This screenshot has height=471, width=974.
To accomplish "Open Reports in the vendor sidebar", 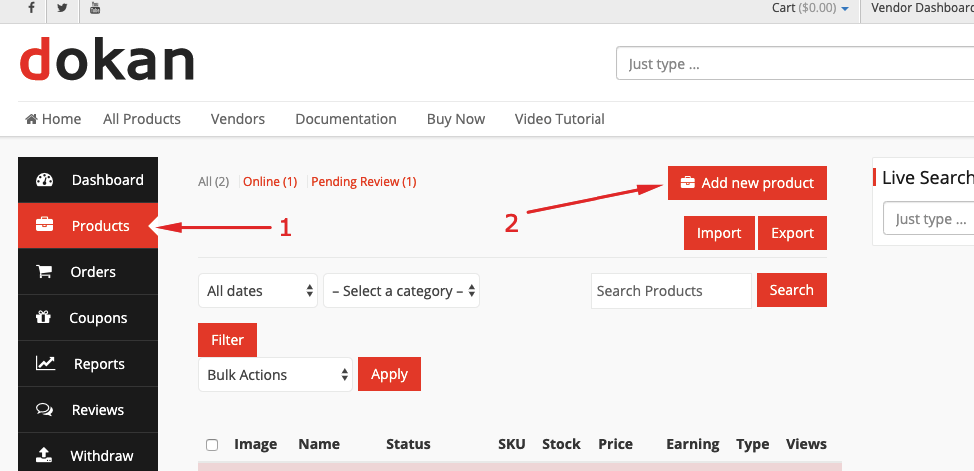I will point(88,364).
